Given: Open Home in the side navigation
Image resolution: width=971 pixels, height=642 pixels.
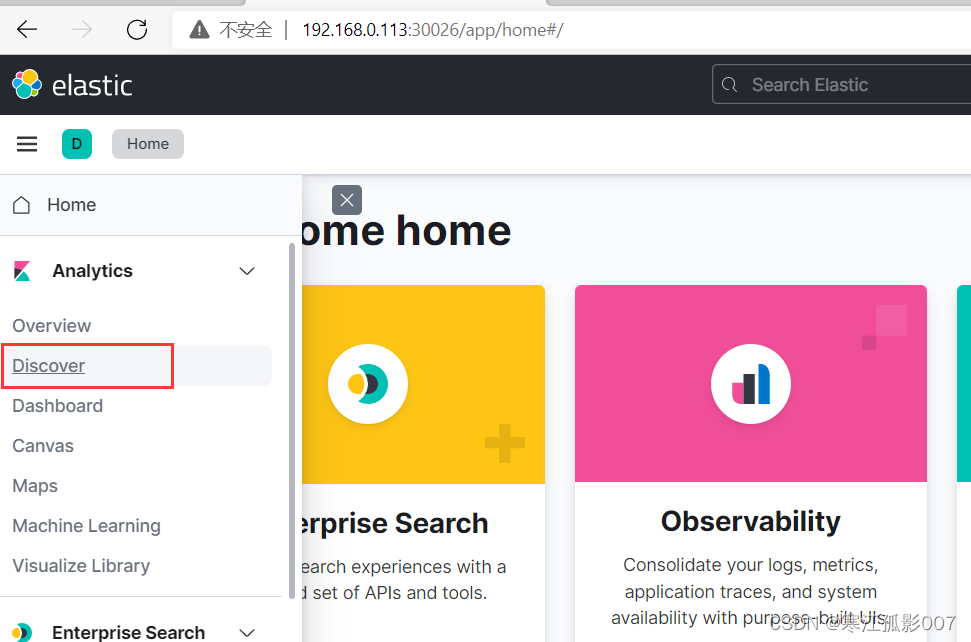Looking at the screenshot, I should 72,205.
